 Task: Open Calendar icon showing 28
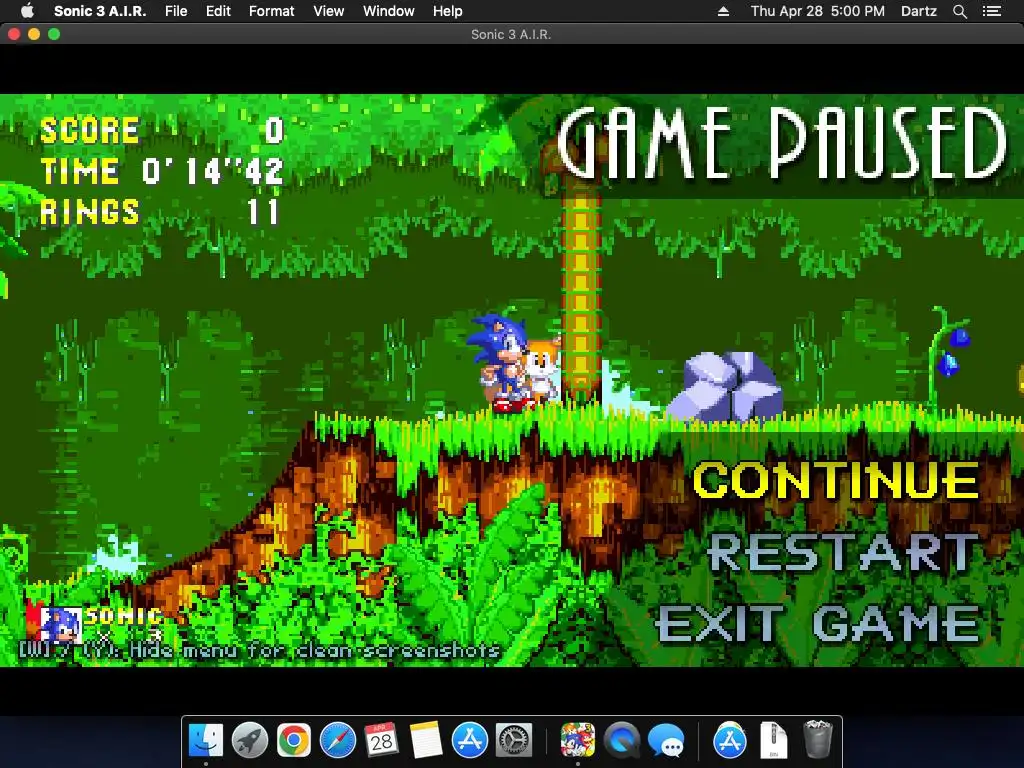tap(381, 740)
